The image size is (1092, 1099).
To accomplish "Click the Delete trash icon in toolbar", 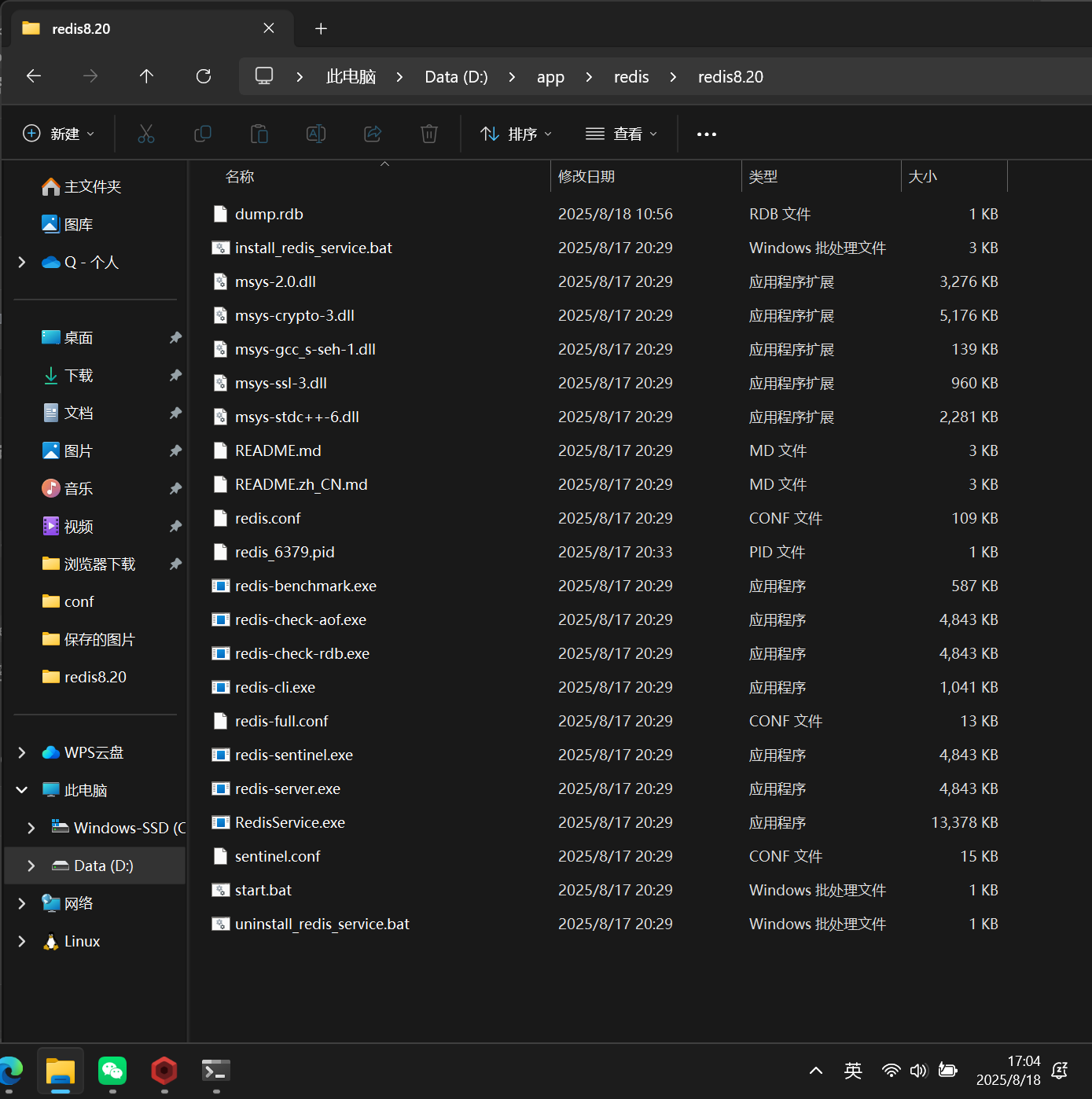I will click(x=429, y=134).
